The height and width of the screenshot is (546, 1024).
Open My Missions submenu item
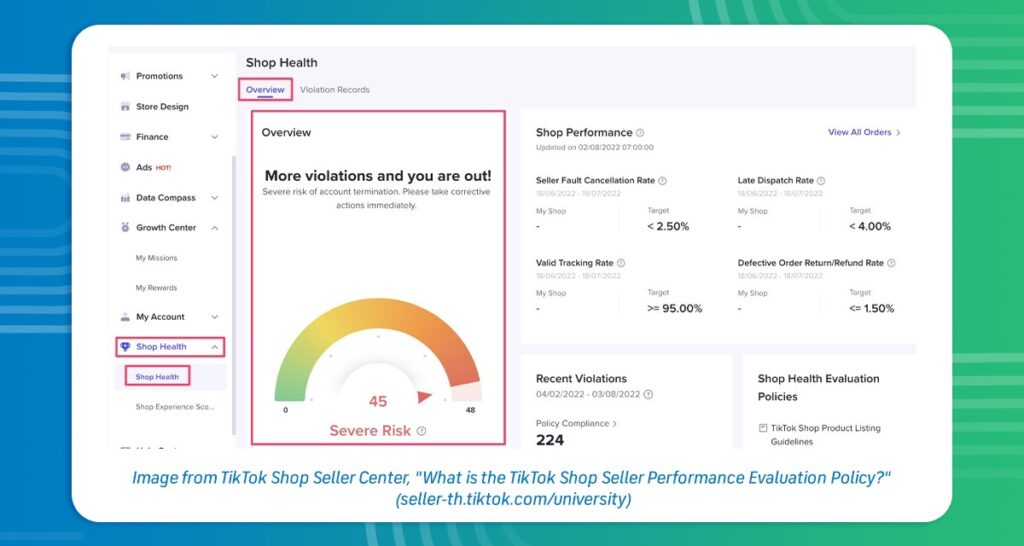point(157,258)
